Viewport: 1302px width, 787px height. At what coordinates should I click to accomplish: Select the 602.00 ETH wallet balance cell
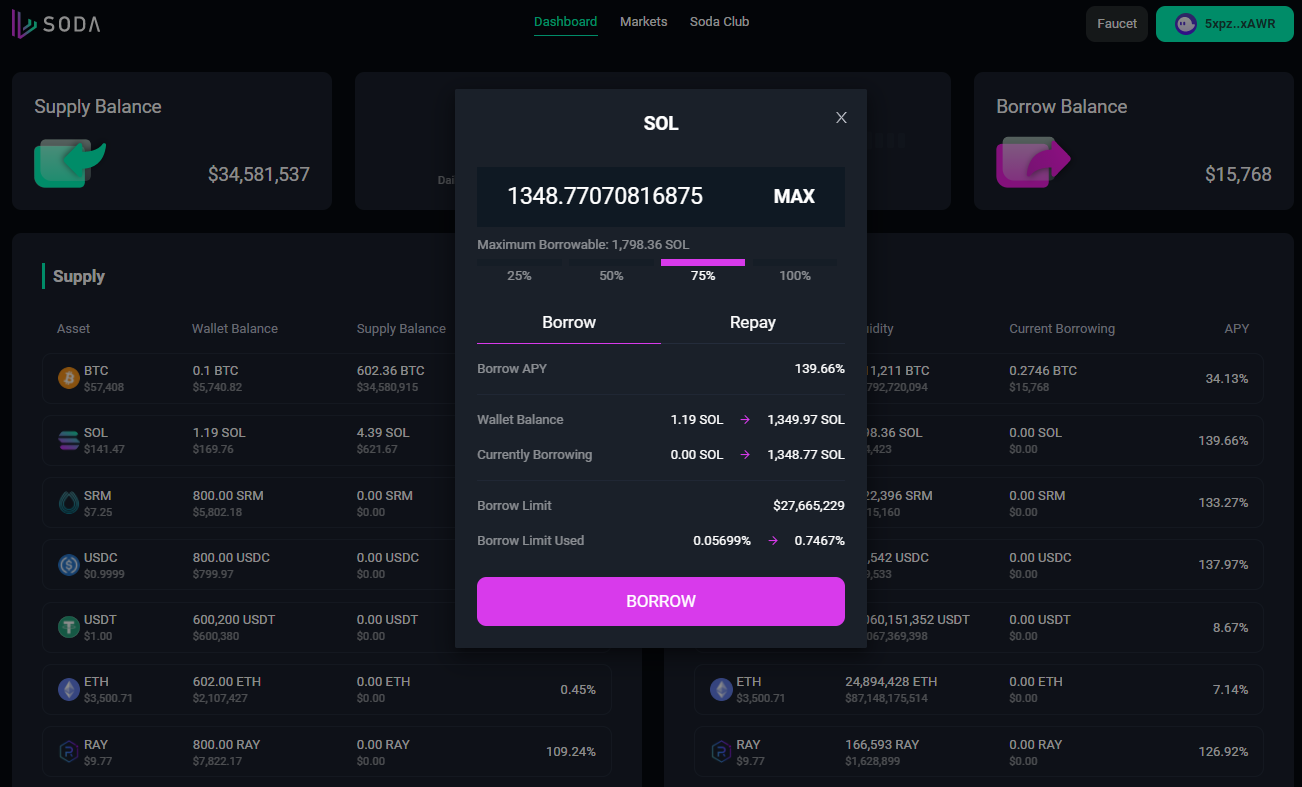point(227,689)
